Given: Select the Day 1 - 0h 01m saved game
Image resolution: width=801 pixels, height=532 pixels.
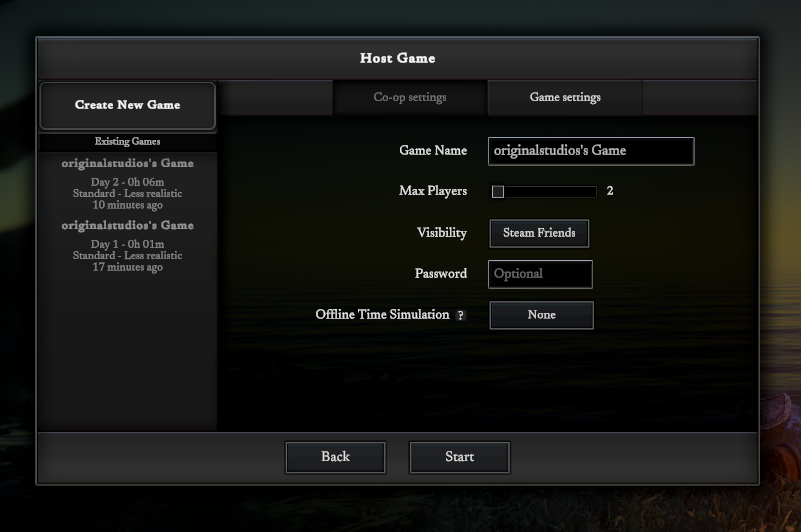Looking at the screenshot, I should (127, 246).
